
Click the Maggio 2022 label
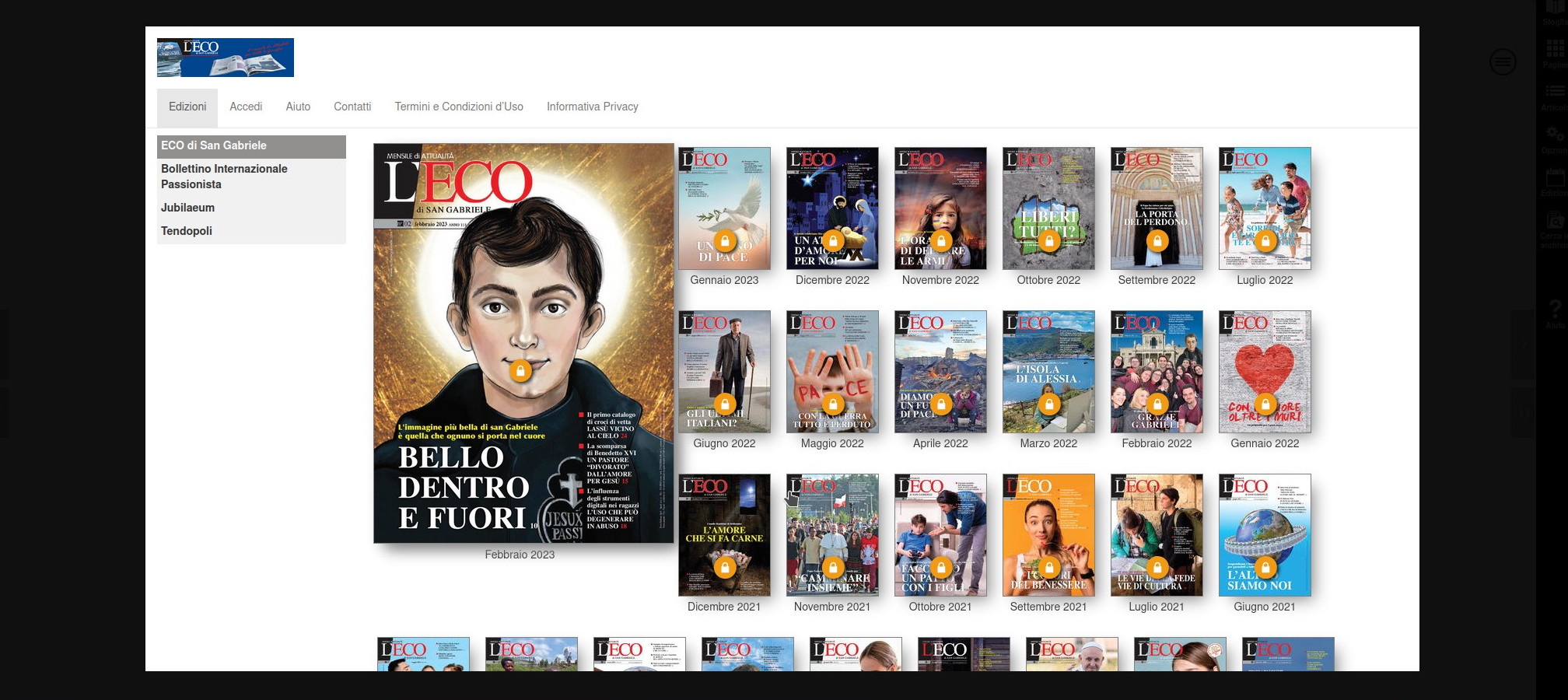point(832,443)
